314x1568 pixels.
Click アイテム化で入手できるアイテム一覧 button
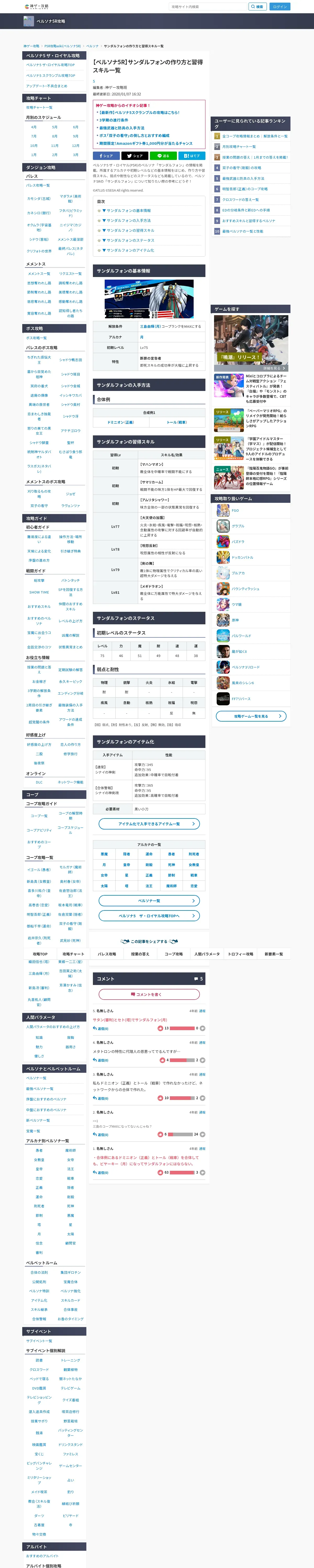tap(149, 823)
